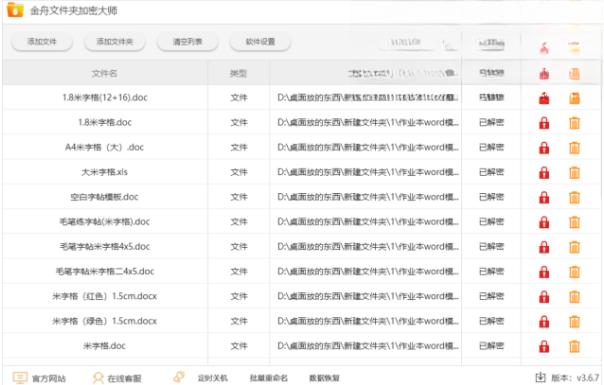Screen dimensions: 604x385
Task: Click lock icon for 米字格（绿色）1.5cm.docx
Action: 544,321
